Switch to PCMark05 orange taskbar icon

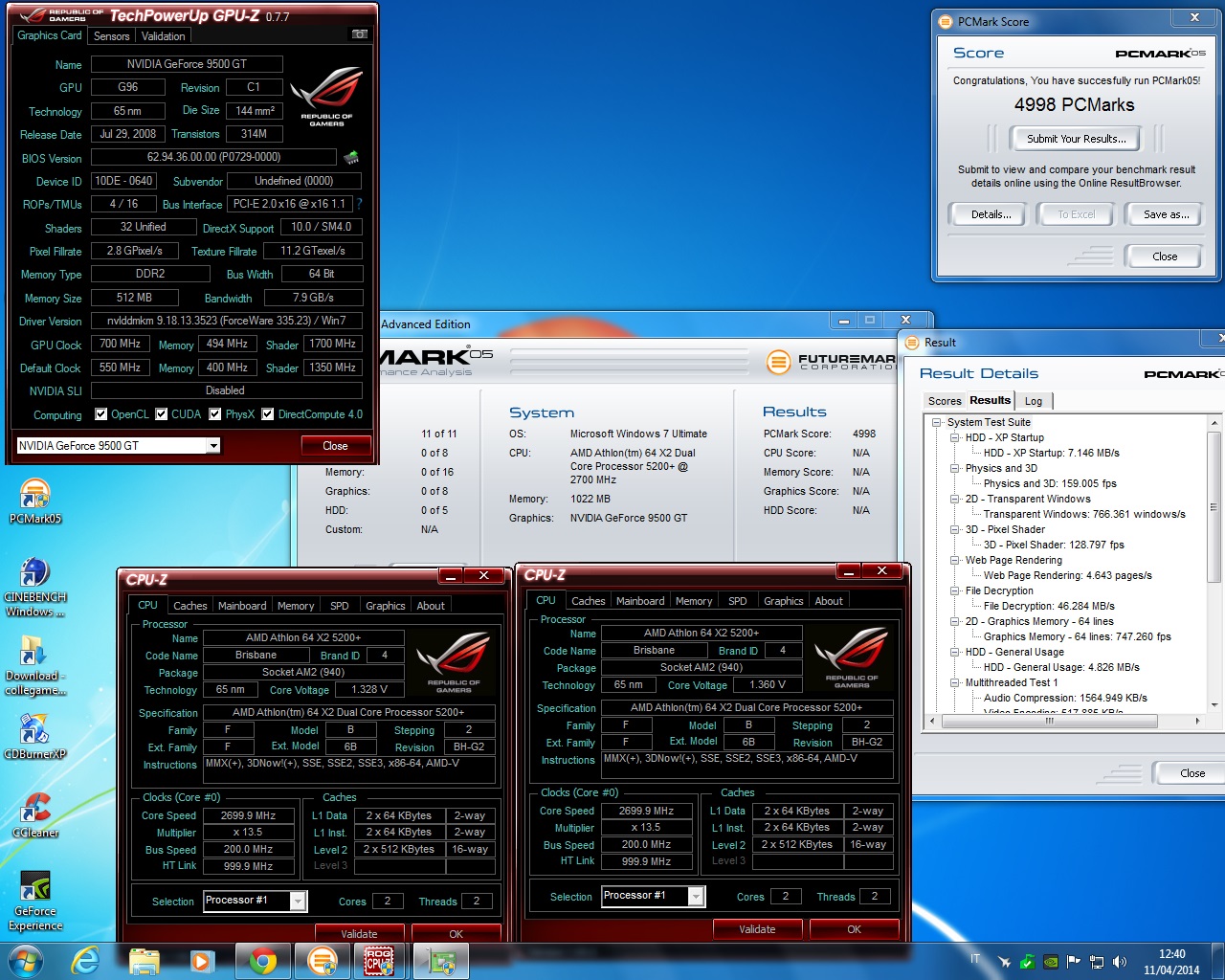[323, 961]
